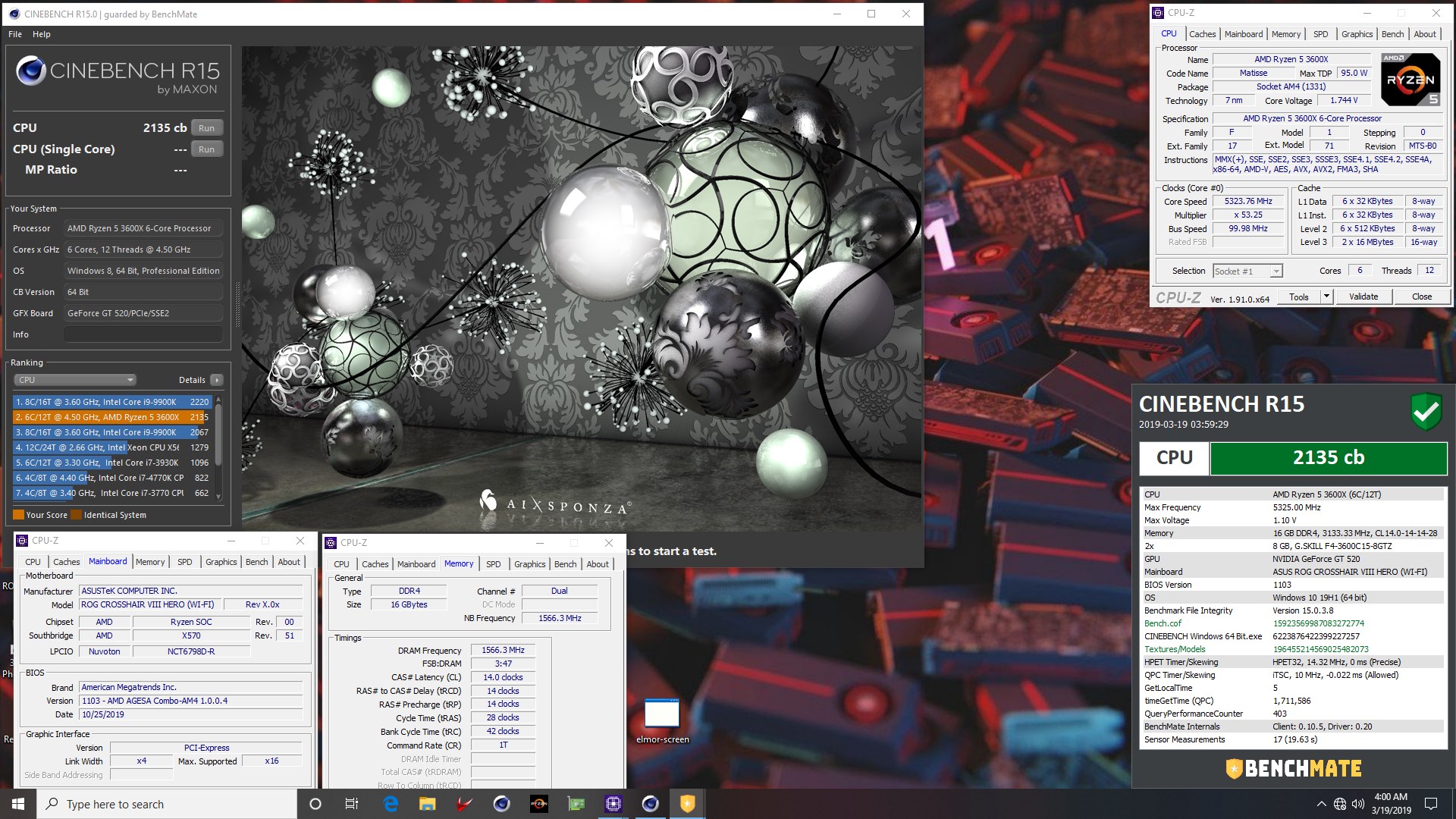
Task: Click ranking list scrollbar down arrow
Action: pyautogui.click(x=218, y=497)
